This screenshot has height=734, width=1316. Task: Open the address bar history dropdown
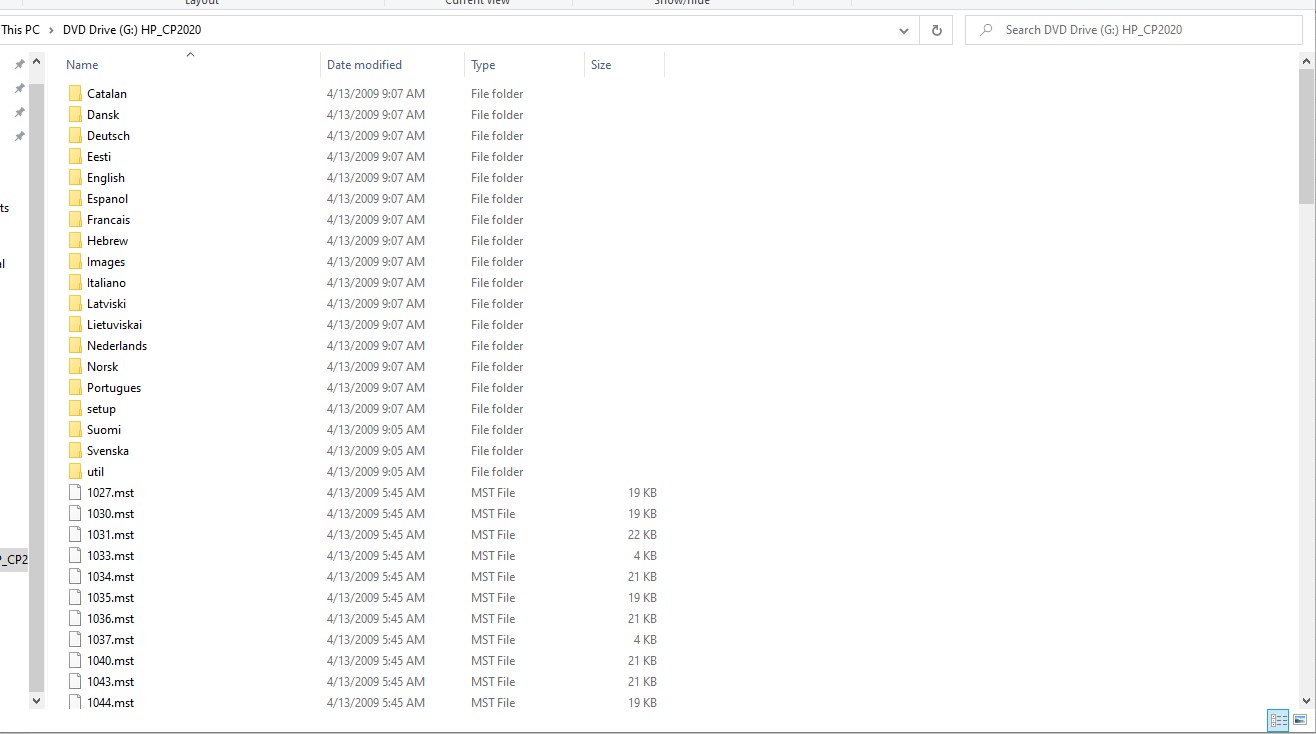pos(904,30)
